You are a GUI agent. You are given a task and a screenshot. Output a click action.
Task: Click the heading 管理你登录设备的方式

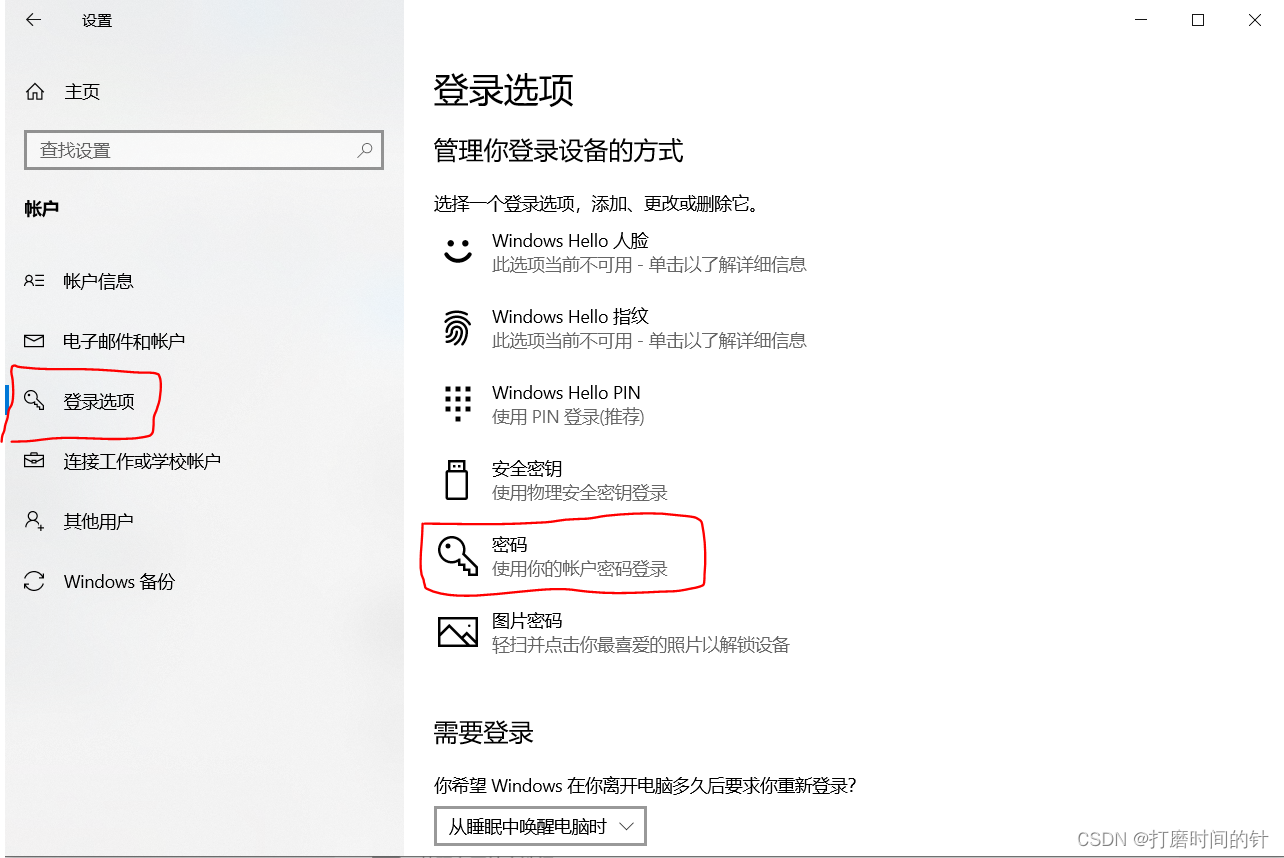click(x=559, y=151)
